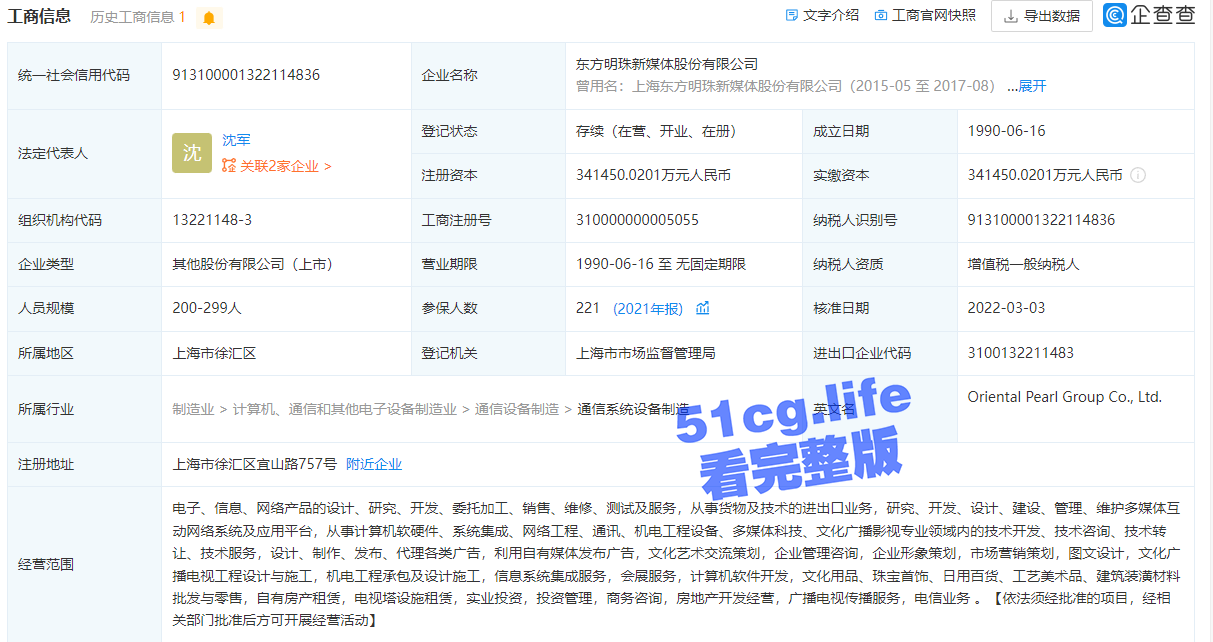The image size is (1213, 642).
Task: Click industry breadcrumb 制造业
Action: (x=193, y=409)
